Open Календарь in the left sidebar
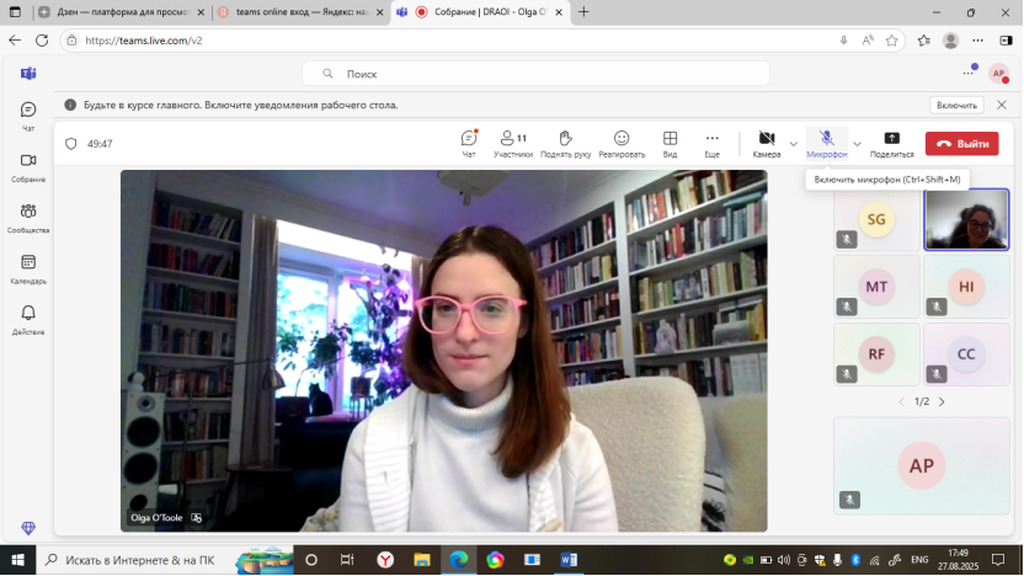Screen dimensions: 1024x576 tap(28, 267)
